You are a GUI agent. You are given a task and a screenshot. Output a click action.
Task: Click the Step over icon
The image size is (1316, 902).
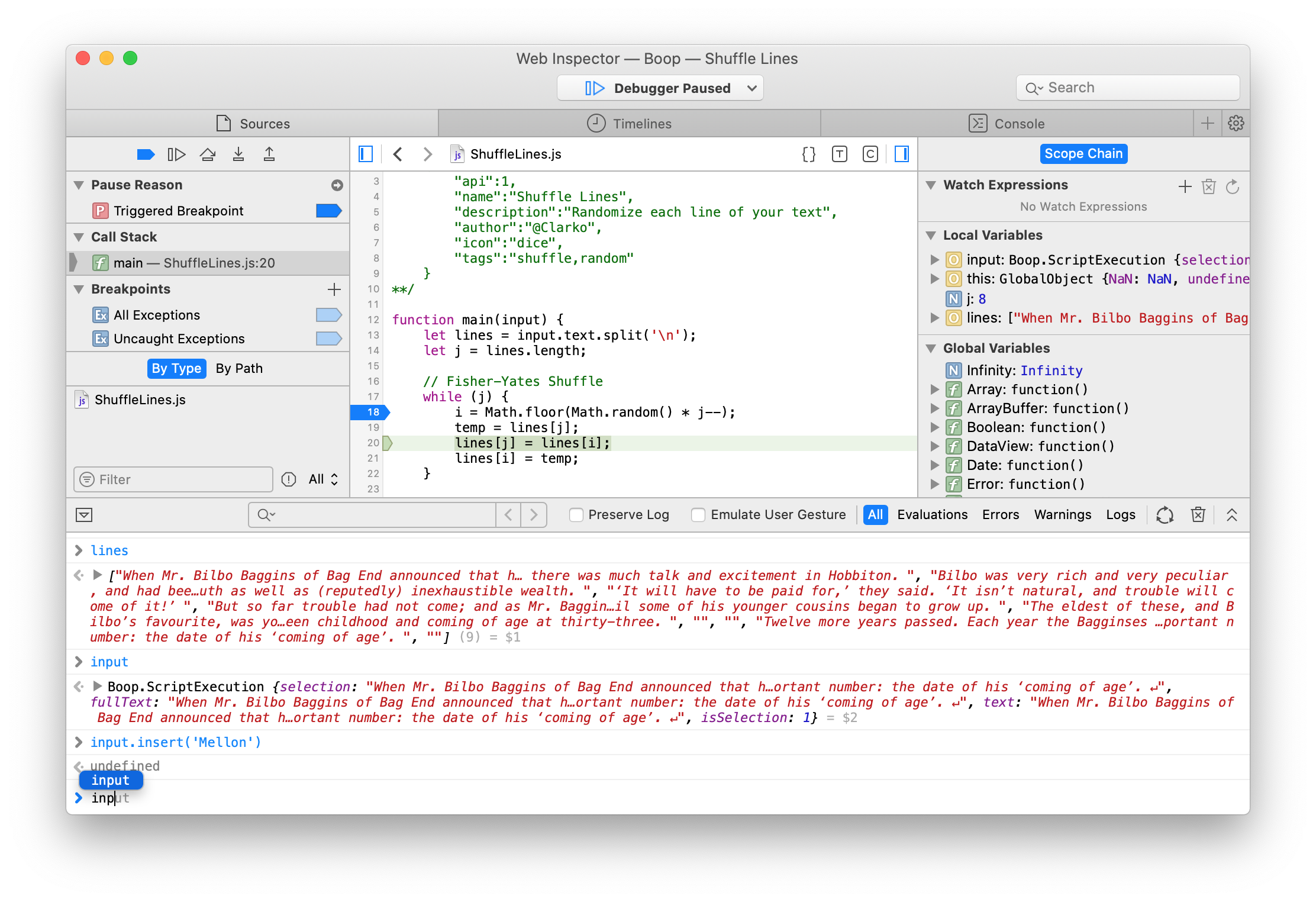207,154
